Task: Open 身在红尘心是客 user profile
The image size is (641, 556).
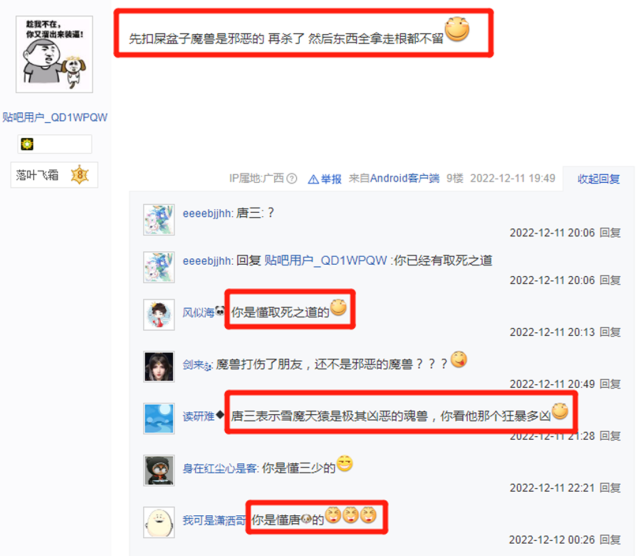Action: point(220,468)
